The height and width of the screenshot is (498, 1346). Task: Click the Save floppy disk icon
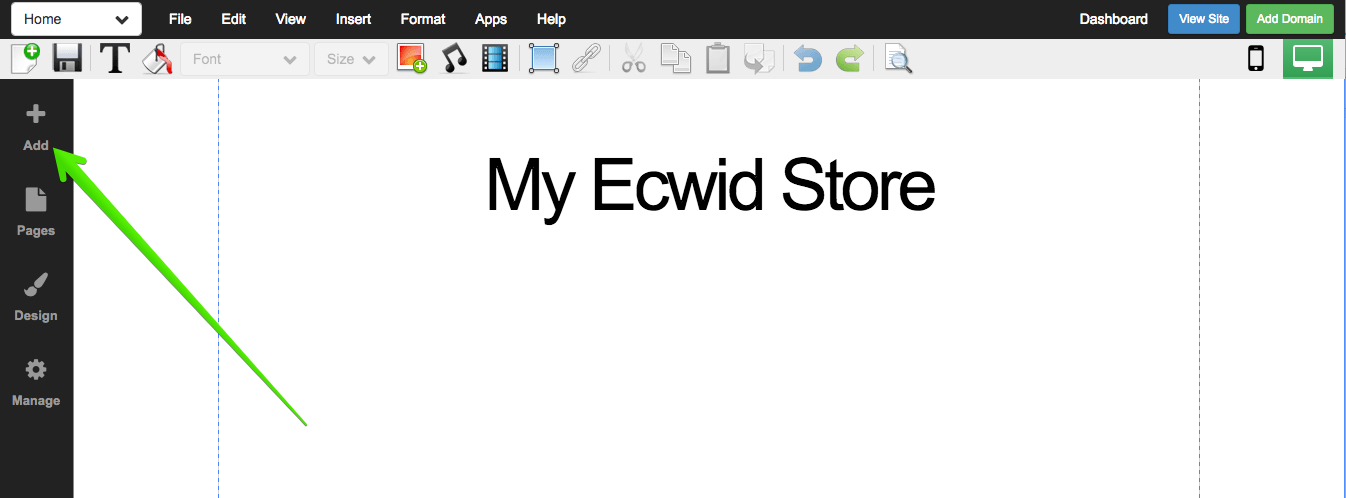pos(67,59)
